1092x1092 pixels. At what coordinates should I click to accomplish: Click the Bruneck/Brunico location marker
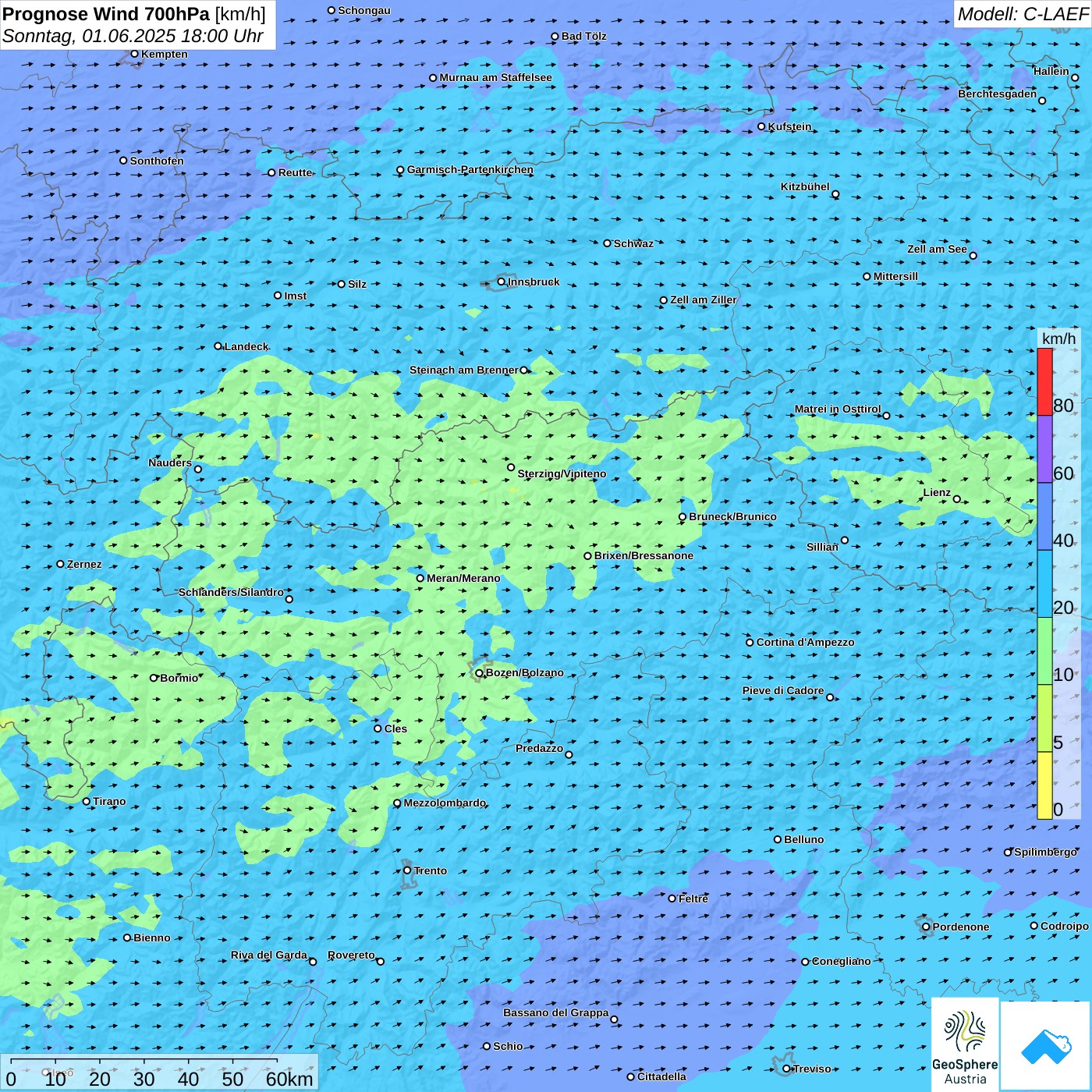click(x=682, y=516)
